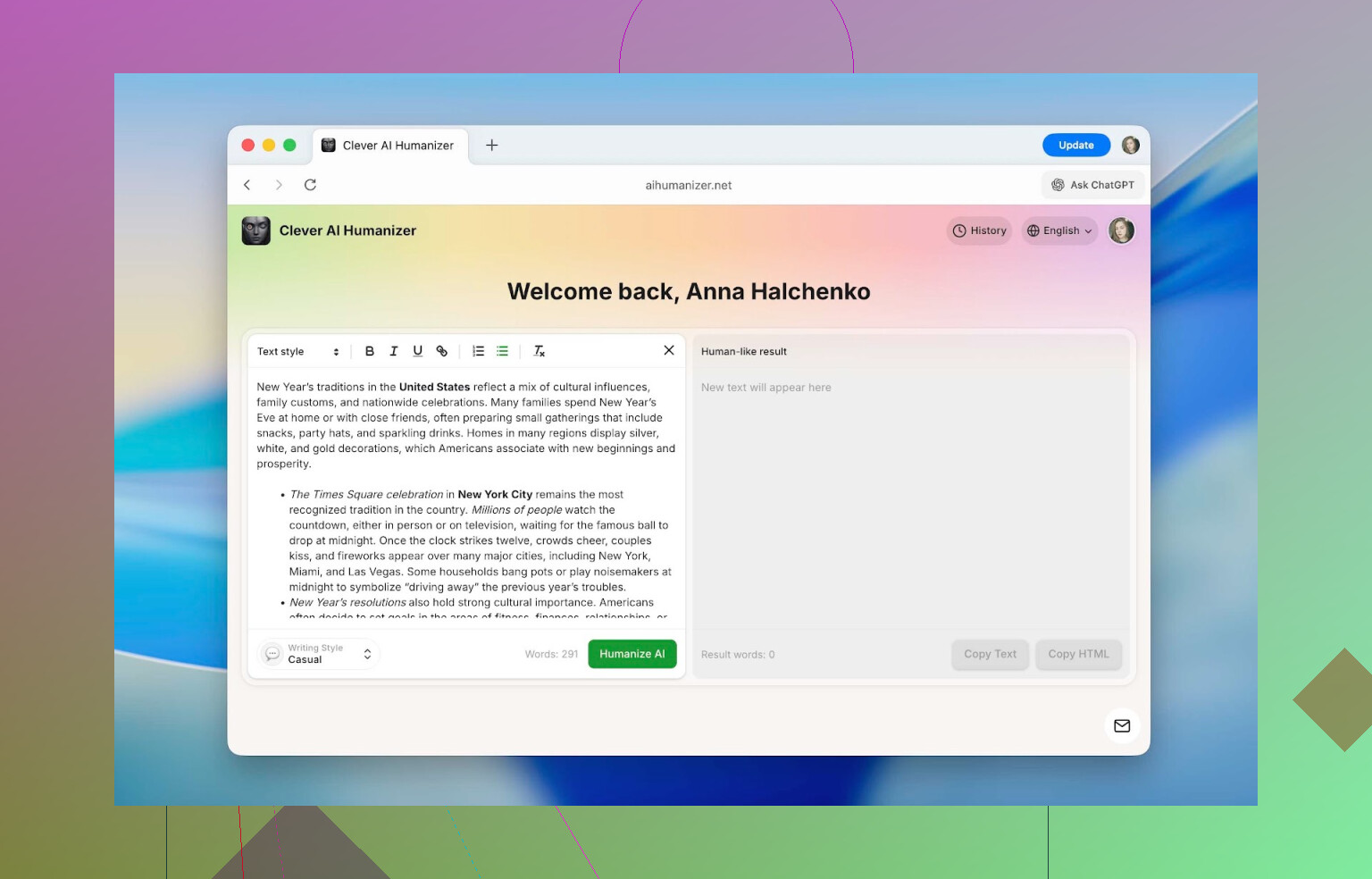Toggle the bulleted list button
The width and height of the screenshot is (1372, 879).
tap(502, 351)
